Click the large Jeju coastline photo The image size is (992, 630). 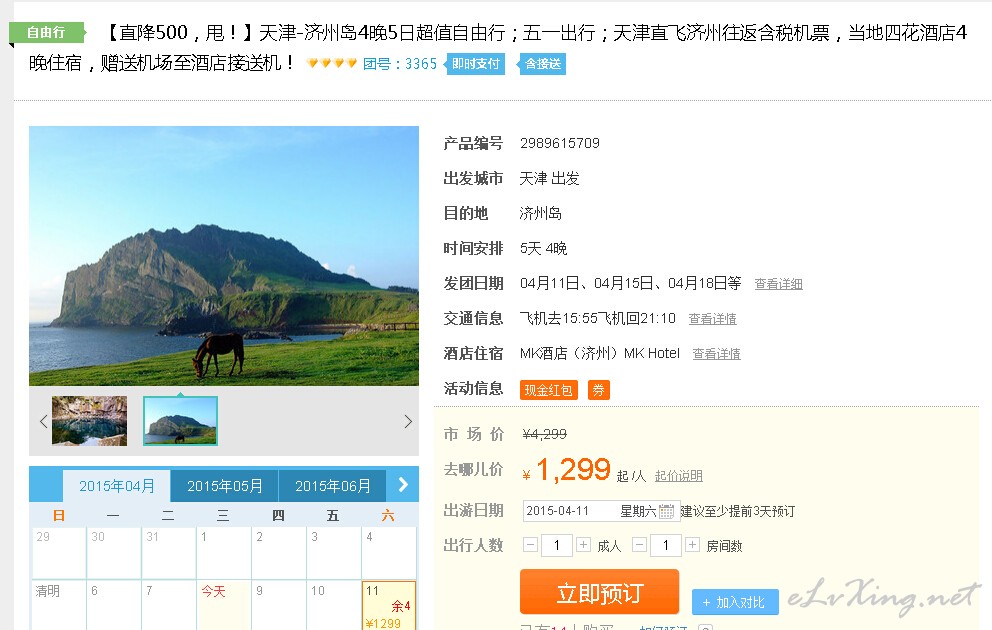coord(224,256)
